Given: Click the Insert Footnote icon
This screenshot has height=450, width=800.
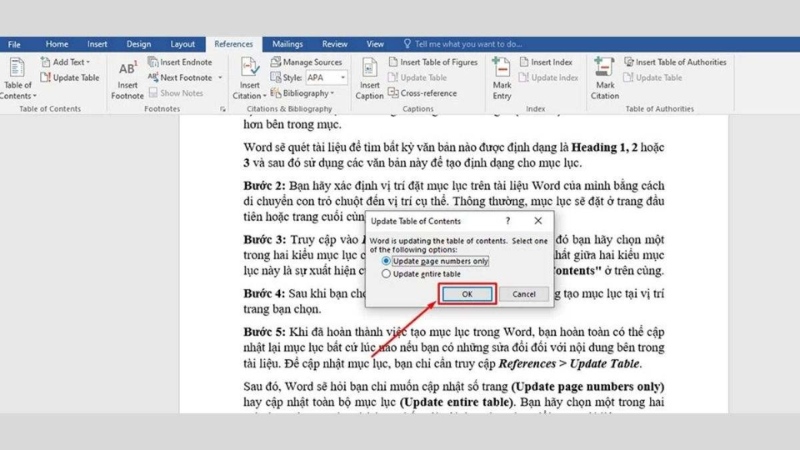Looking at the screenshot, I should (128, 71).
